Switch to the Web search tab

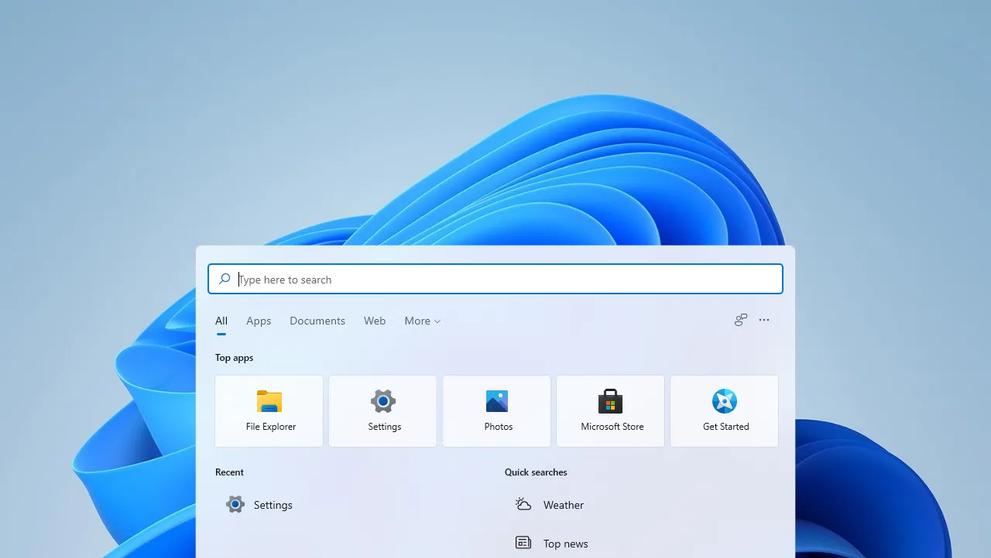point(374,321)
